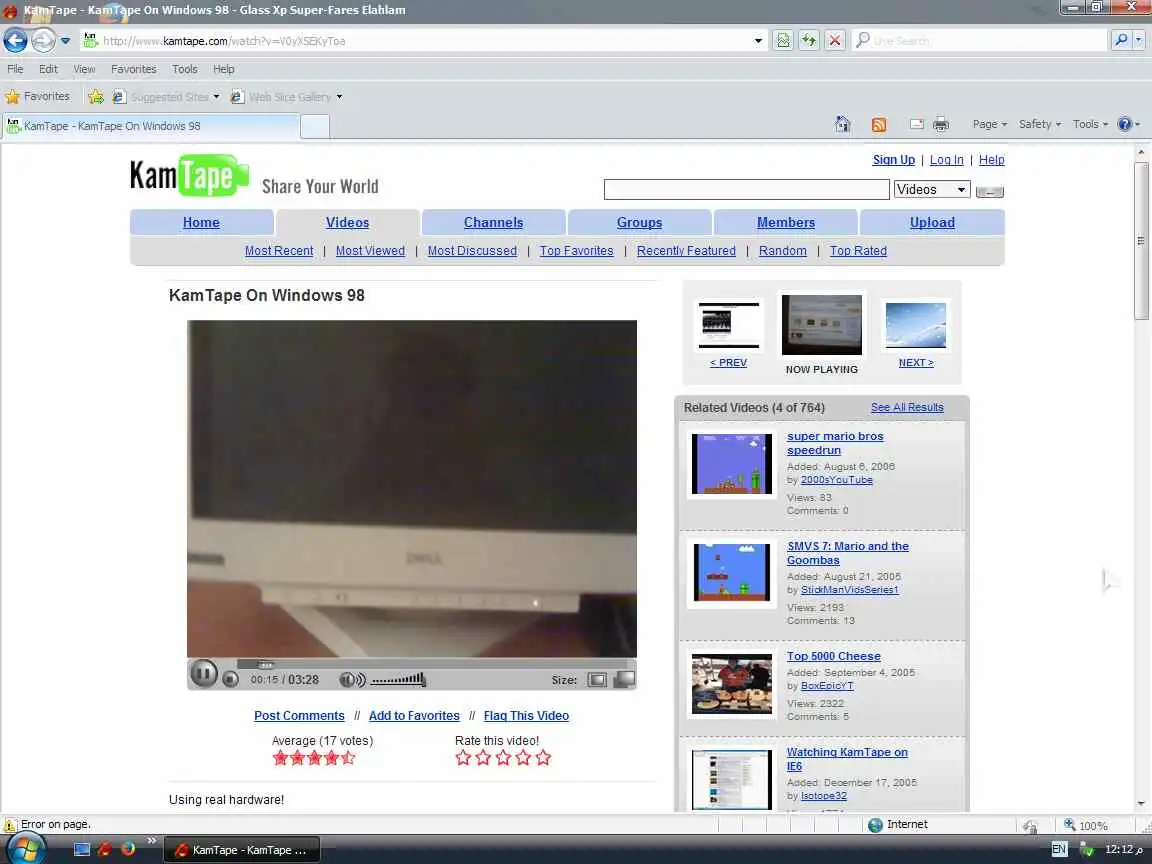Click the Top 5000 Cheese video thumbnail
The height and width of the screenshot is (864, 1152).
pyautogui.click(x=732, y=684)
